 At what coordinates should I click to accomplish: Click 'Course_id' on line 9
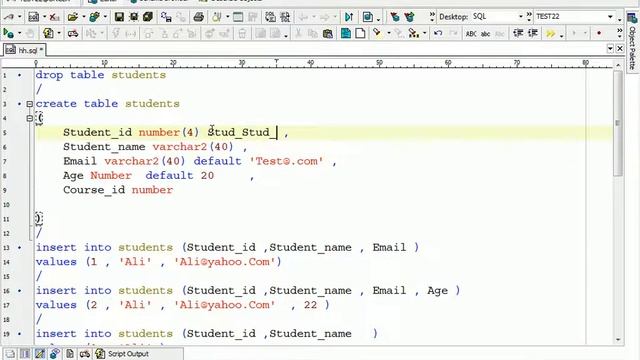[94, 190]
